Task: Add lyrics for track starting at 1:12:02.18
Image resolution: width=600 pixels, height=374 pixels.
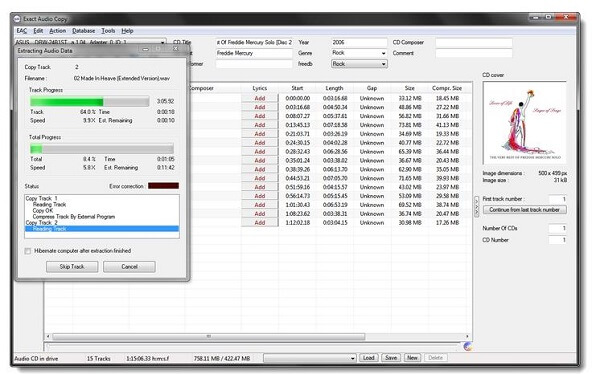Action: [x=260, y=223]
